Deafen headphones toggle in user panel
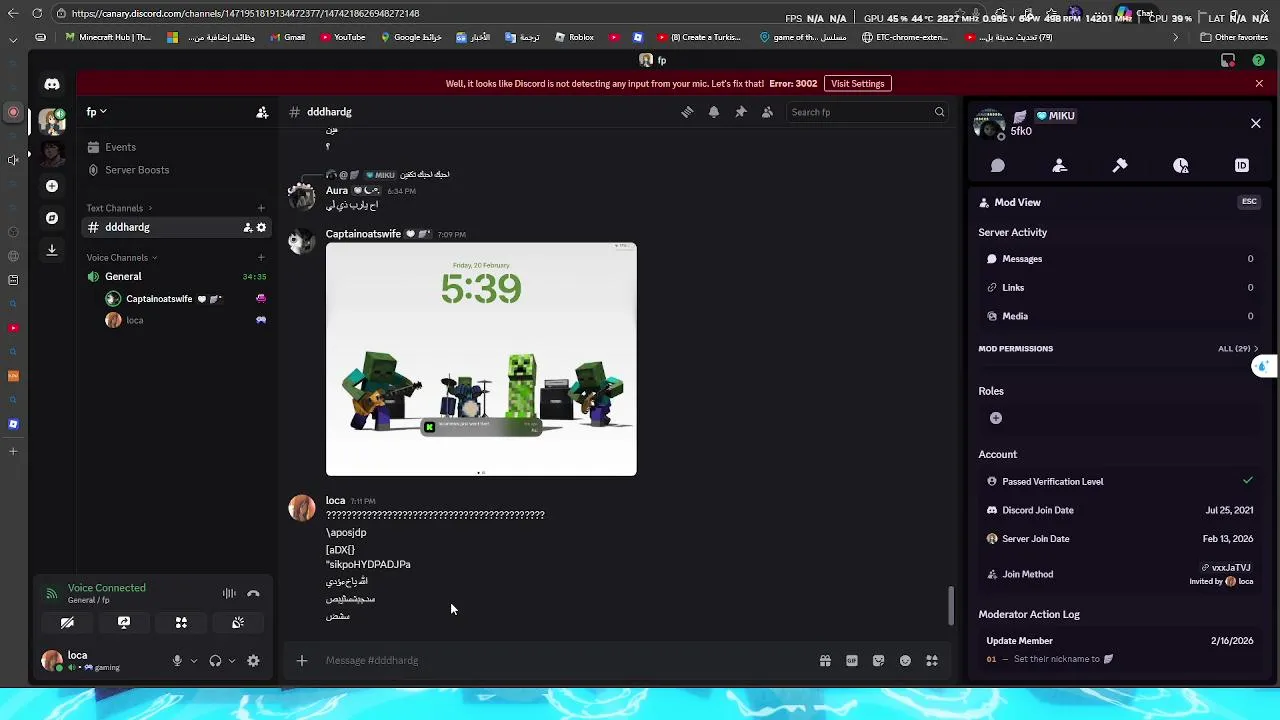This screenshot has height=720, width=1280. (215, 661)
